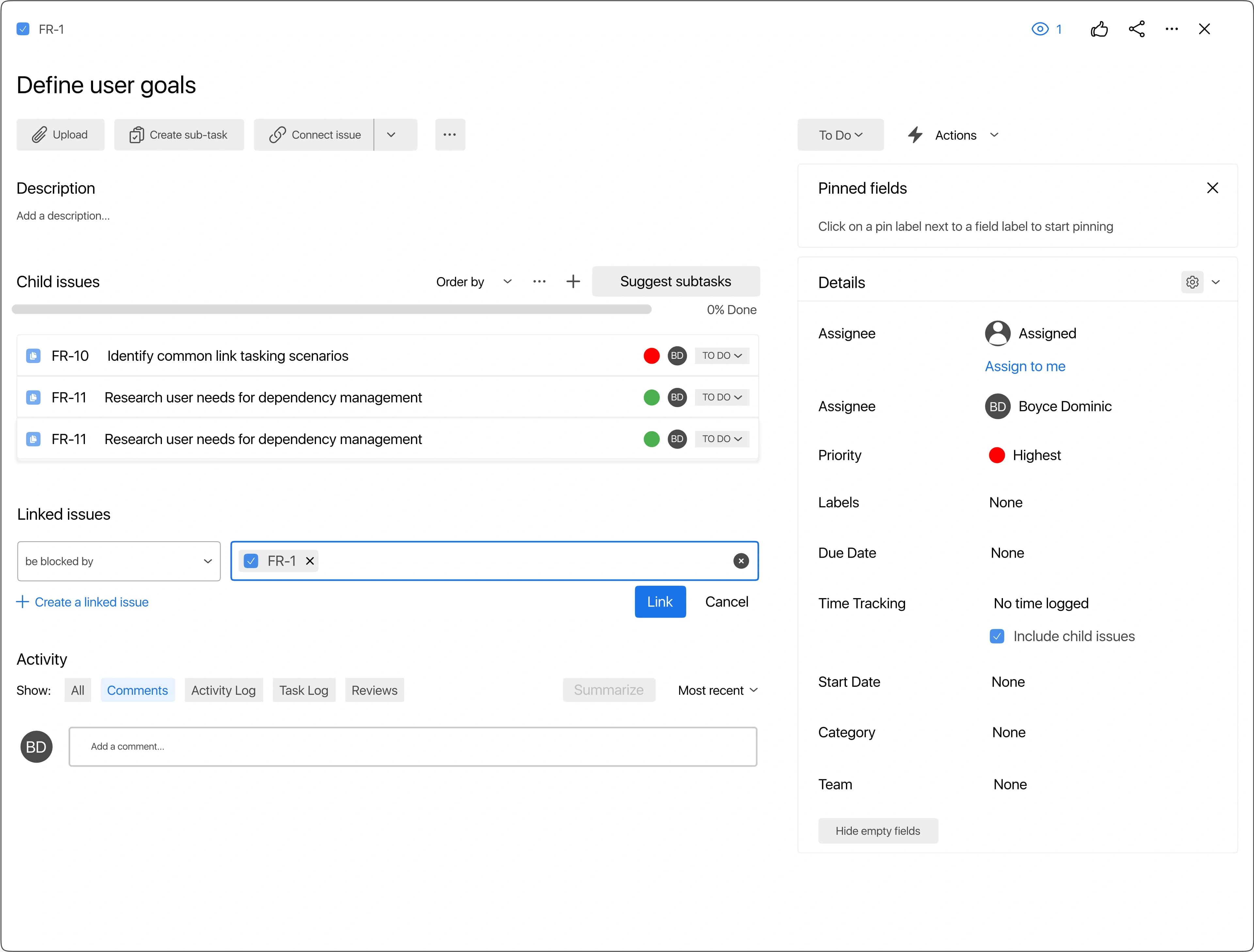
Task: Click the child issues progress bar
Action: click(x=332, y=309)
